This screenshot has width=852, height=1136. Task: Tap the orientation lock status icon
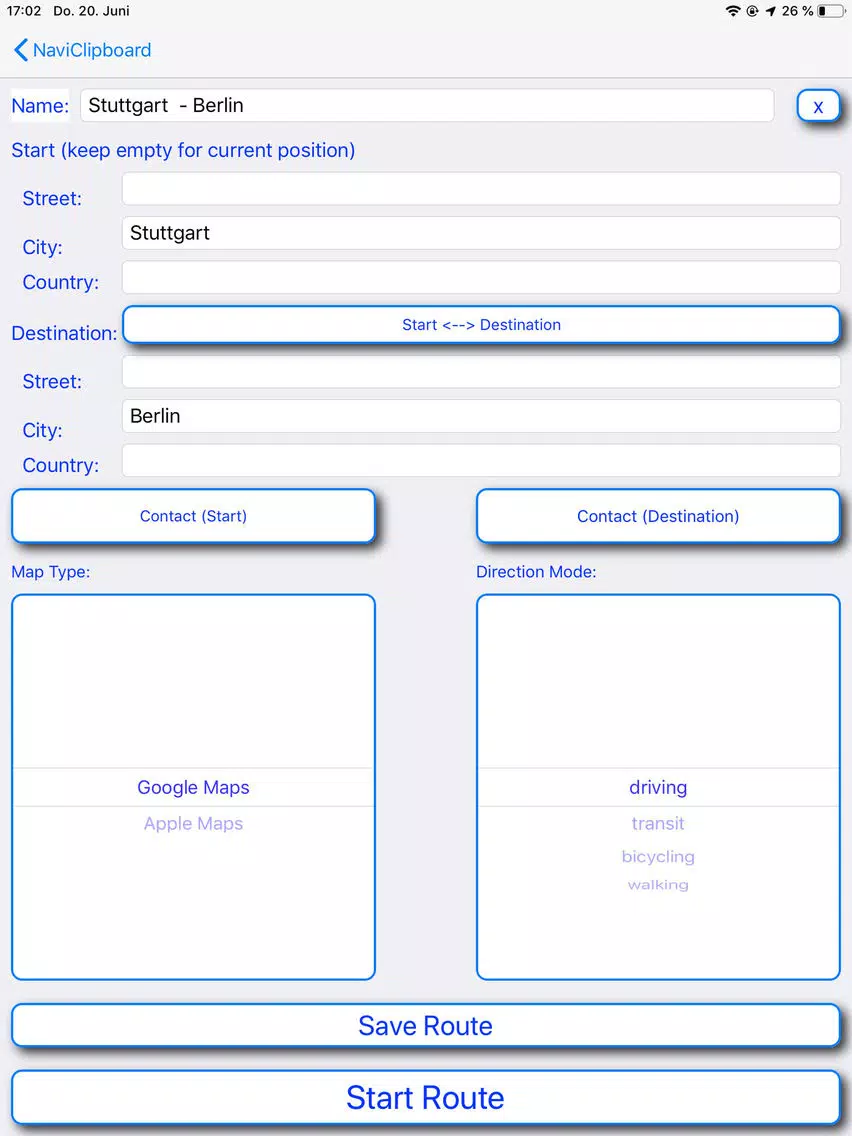[x=752, y=11]
